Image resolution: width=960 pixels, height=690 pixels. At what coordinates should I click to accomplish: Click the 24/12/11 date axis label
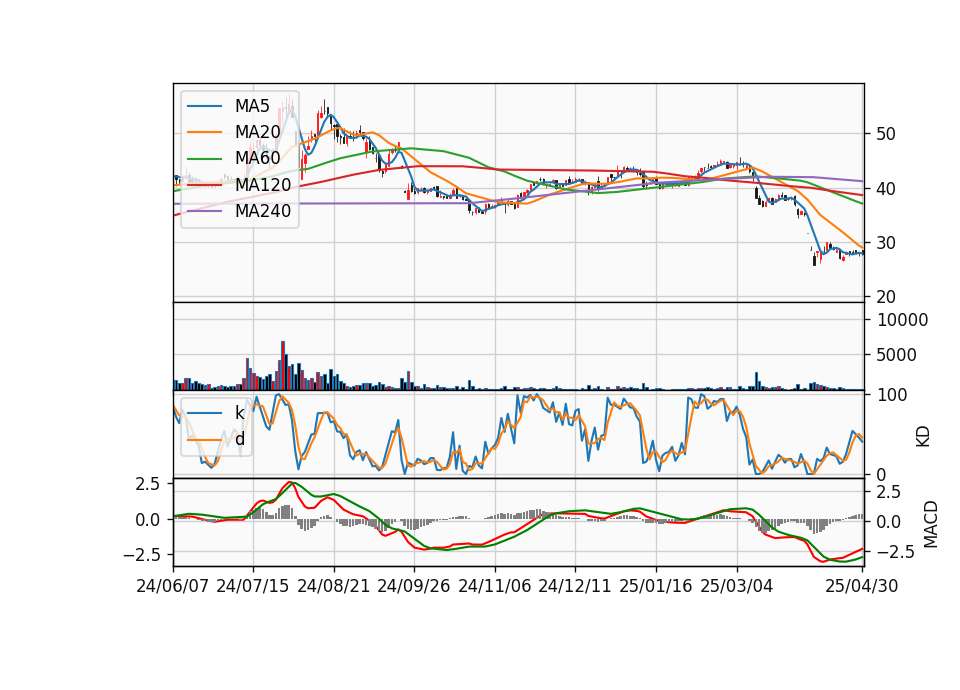[575, 586]
